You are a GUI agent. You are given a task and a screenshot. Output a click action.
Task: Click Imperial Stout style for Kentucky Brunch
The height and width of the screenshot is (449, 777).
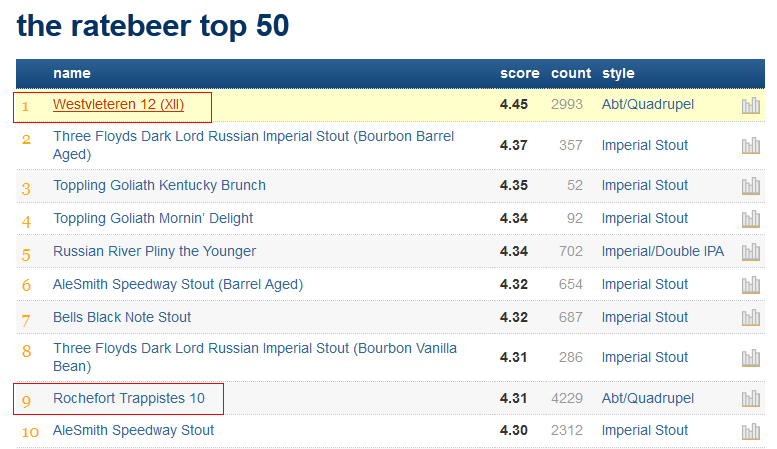coord(645,185)
